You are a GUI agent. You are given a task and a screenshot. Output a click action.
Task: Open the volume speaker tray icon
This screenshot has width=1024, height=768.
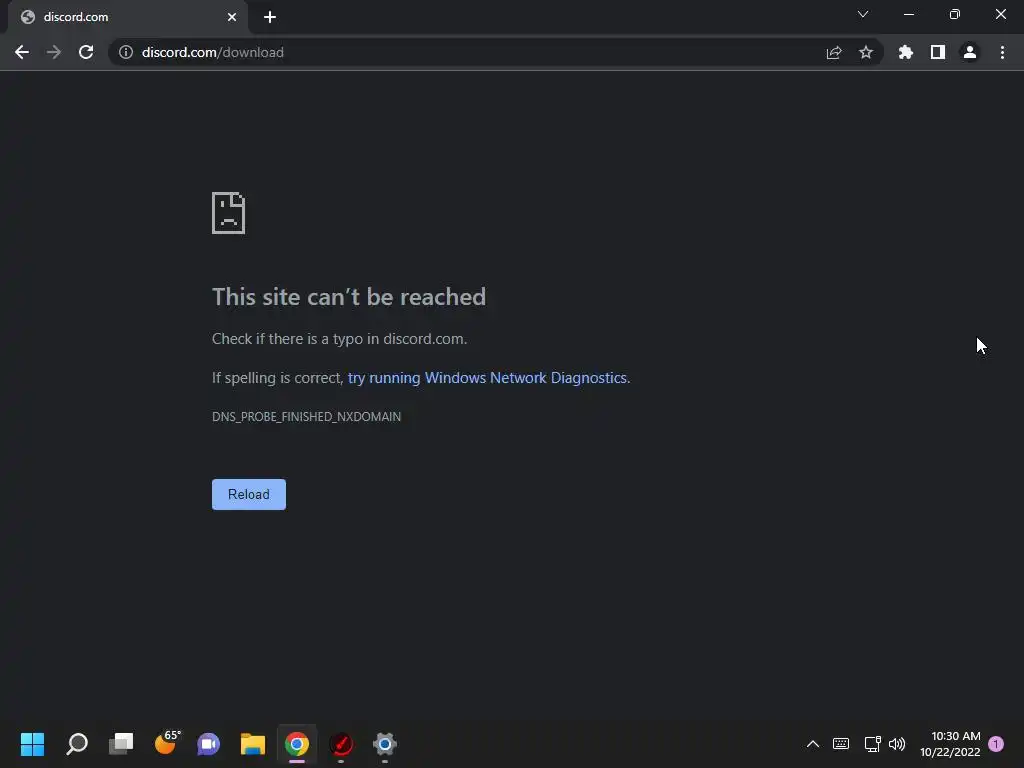897,744
